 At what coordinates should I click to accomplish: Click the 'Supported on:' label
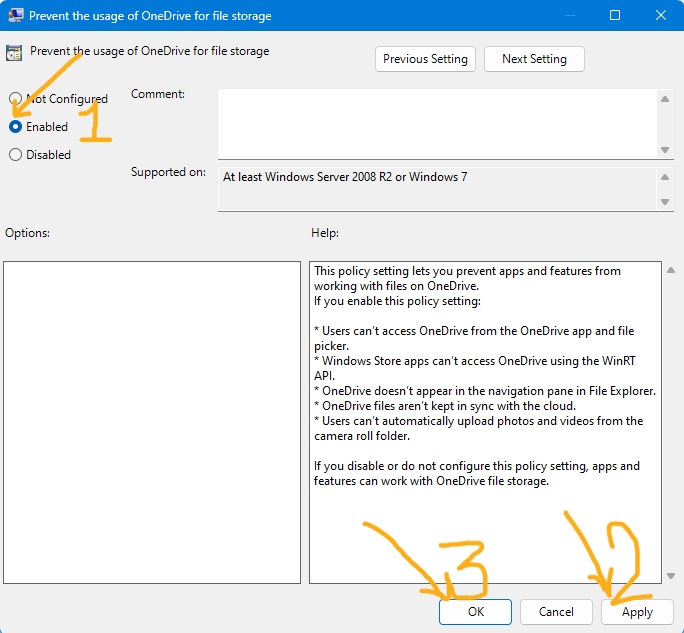pyautogui.click(x=168, y=172)
